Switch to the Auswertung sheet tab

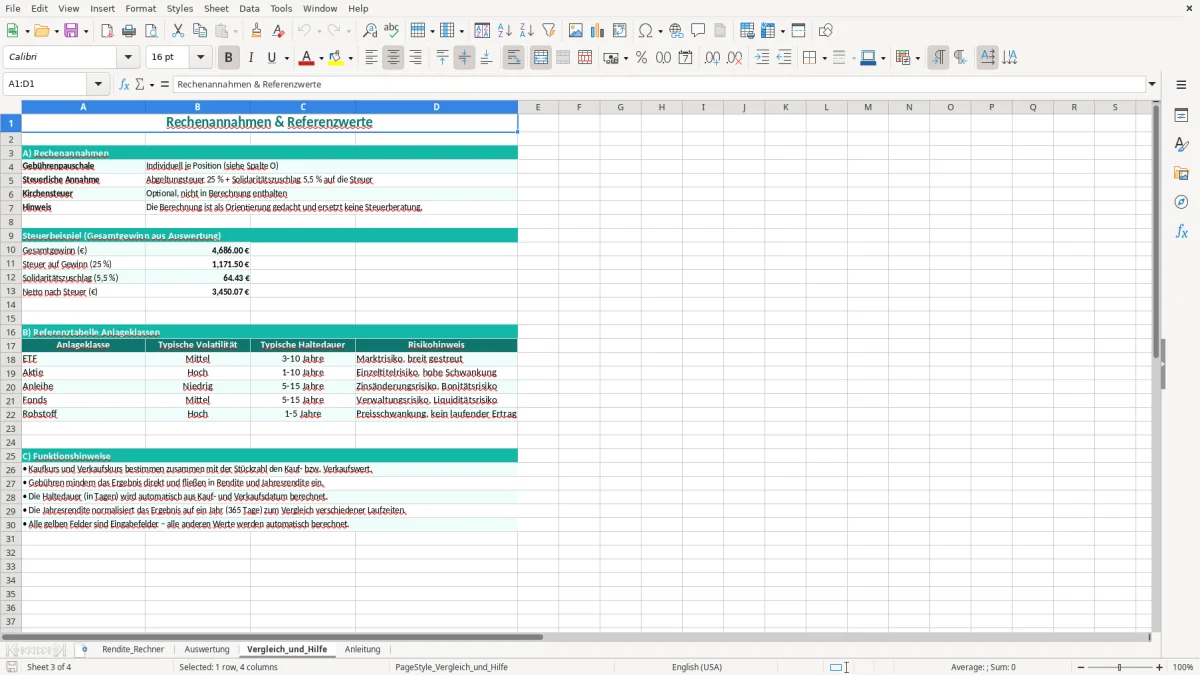[x=207, y=649]
